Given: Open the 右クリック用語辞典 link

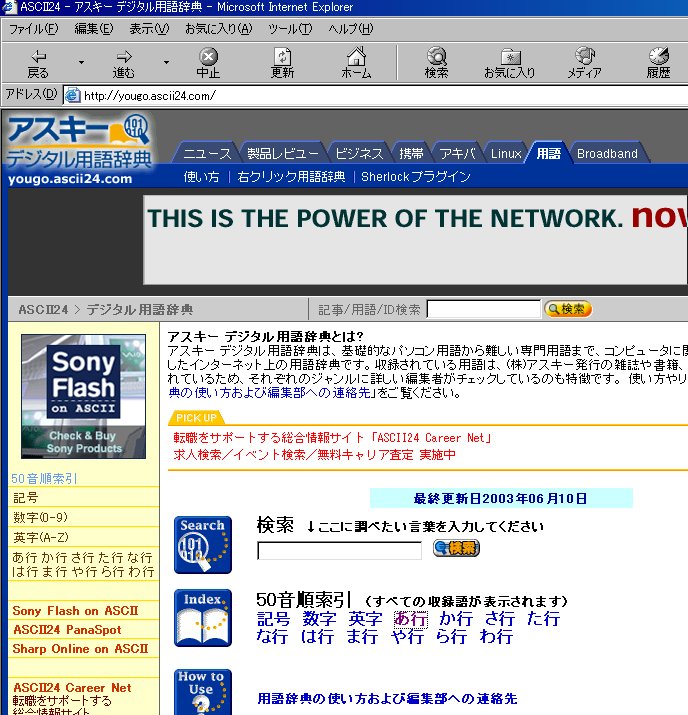Looking at the screenshot, I should point(291,177).
